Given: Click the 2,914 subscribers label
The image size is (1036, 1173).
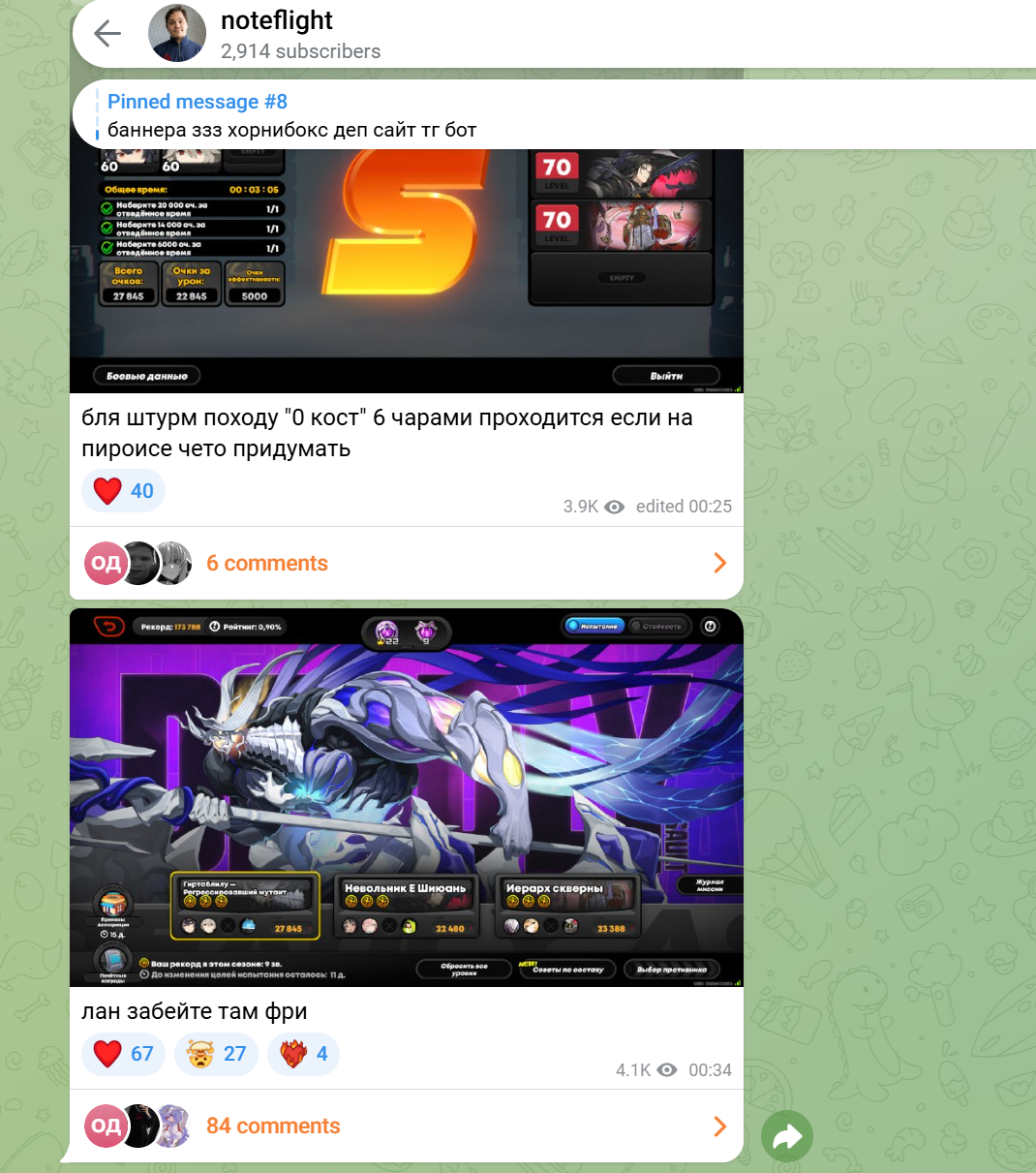Looking at the screenshot, I should point(301,51).
